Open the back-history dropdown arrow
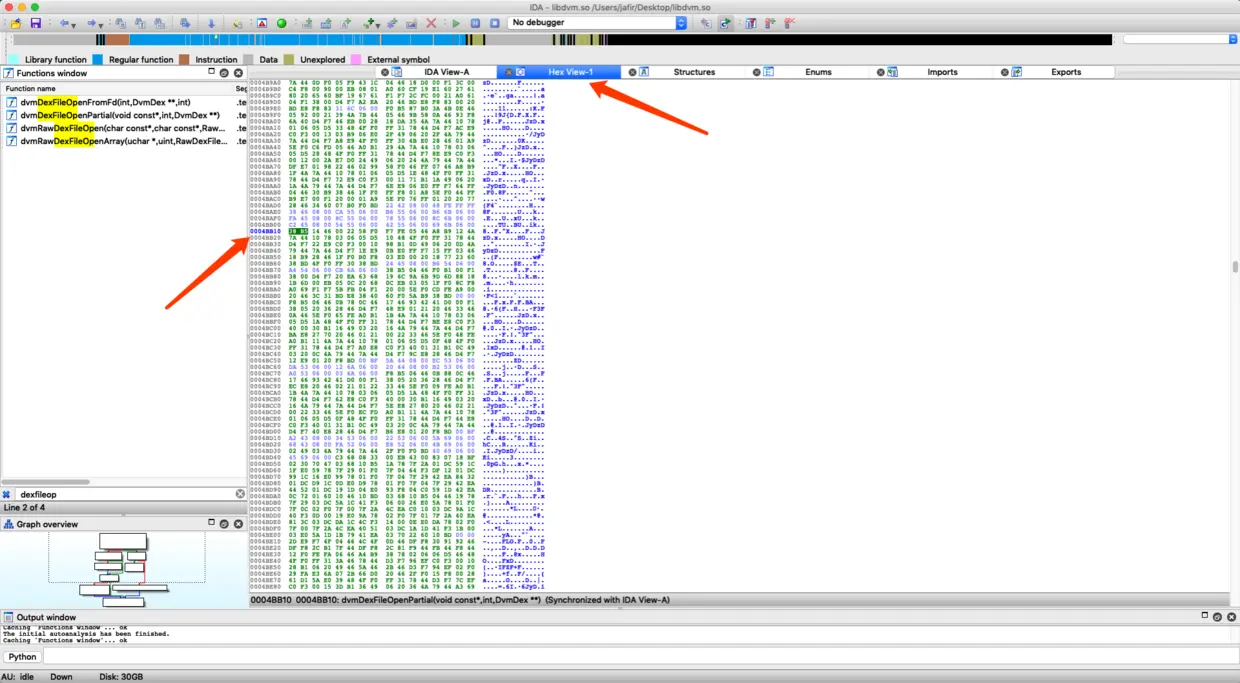The image size is (1240, 683). [74, 24]
